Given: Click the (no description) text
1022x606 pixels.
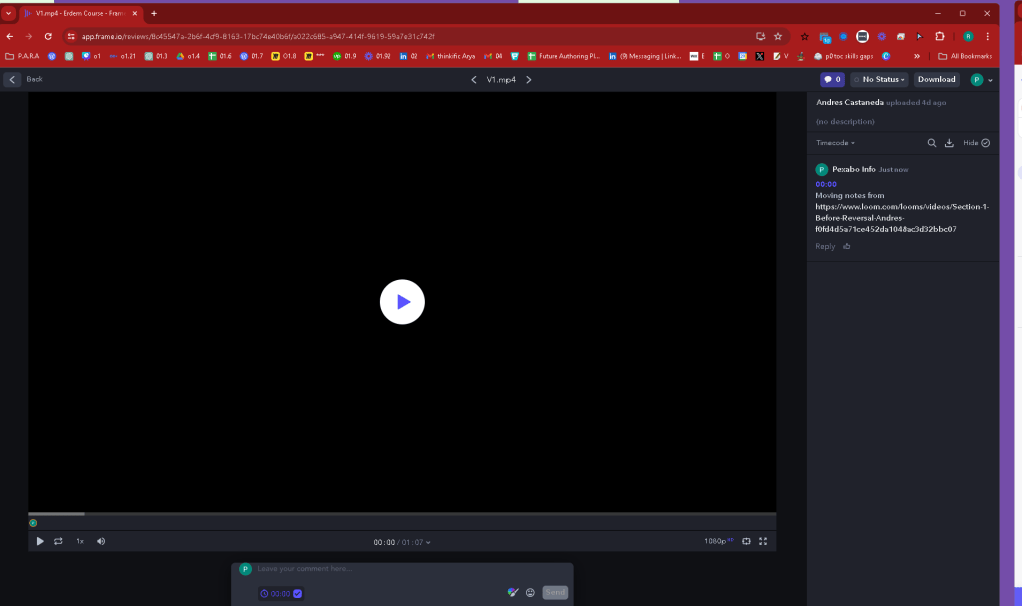Looking at the screenshot, I should pos(845,122).
